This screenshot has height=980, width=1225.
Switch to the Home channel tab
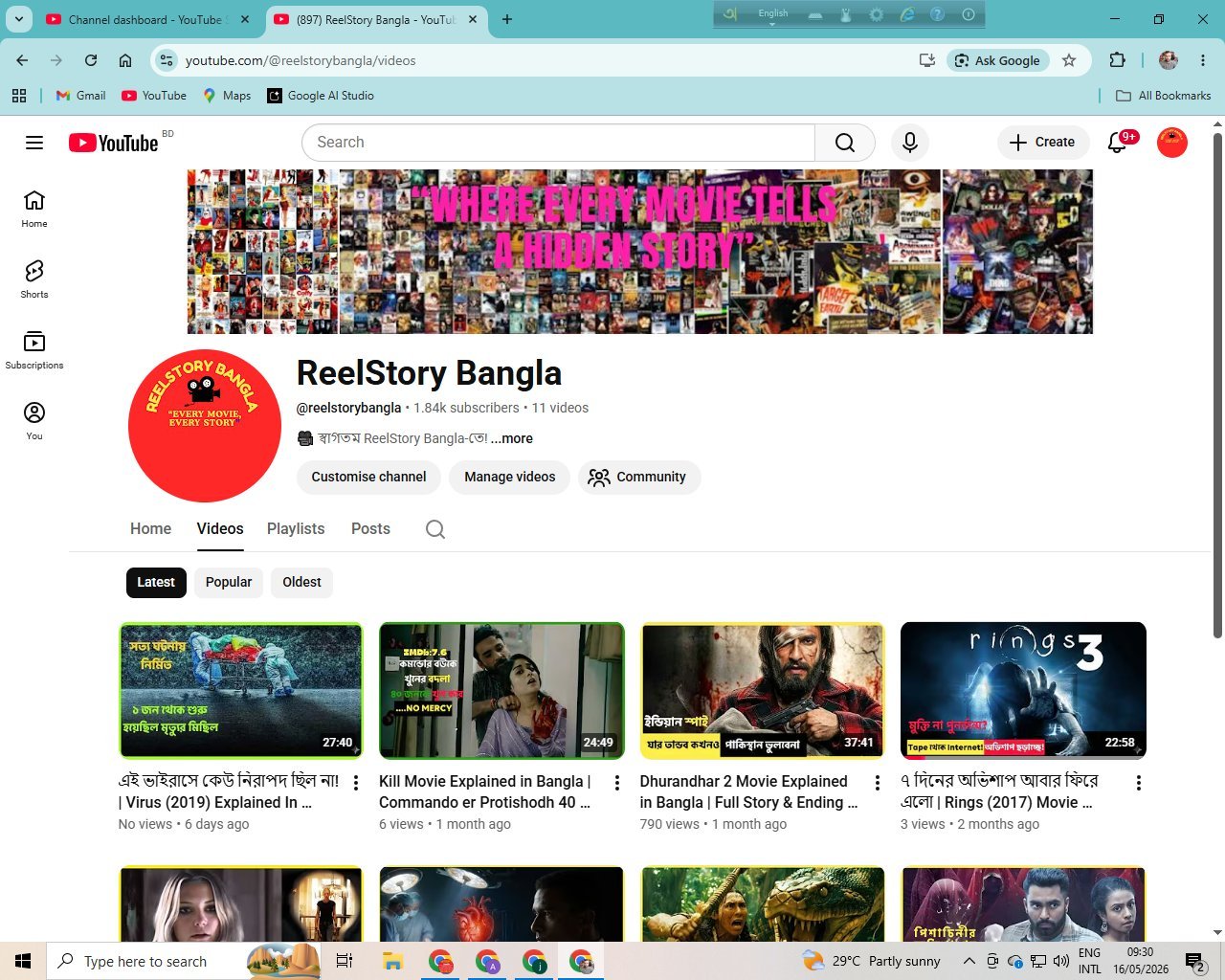[150, 529]
